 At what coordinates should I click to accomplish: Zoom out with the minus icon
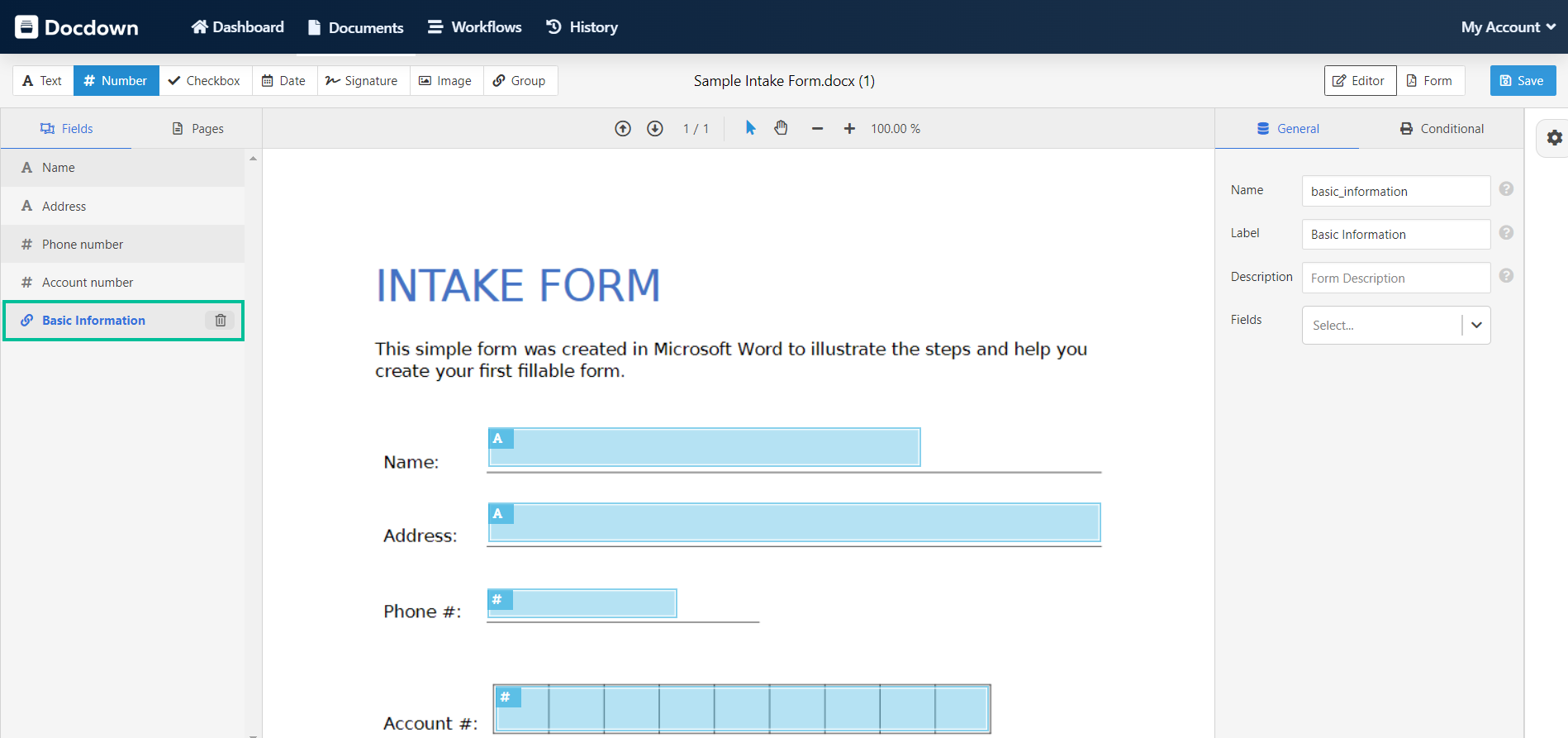click(x=817, y=129)
